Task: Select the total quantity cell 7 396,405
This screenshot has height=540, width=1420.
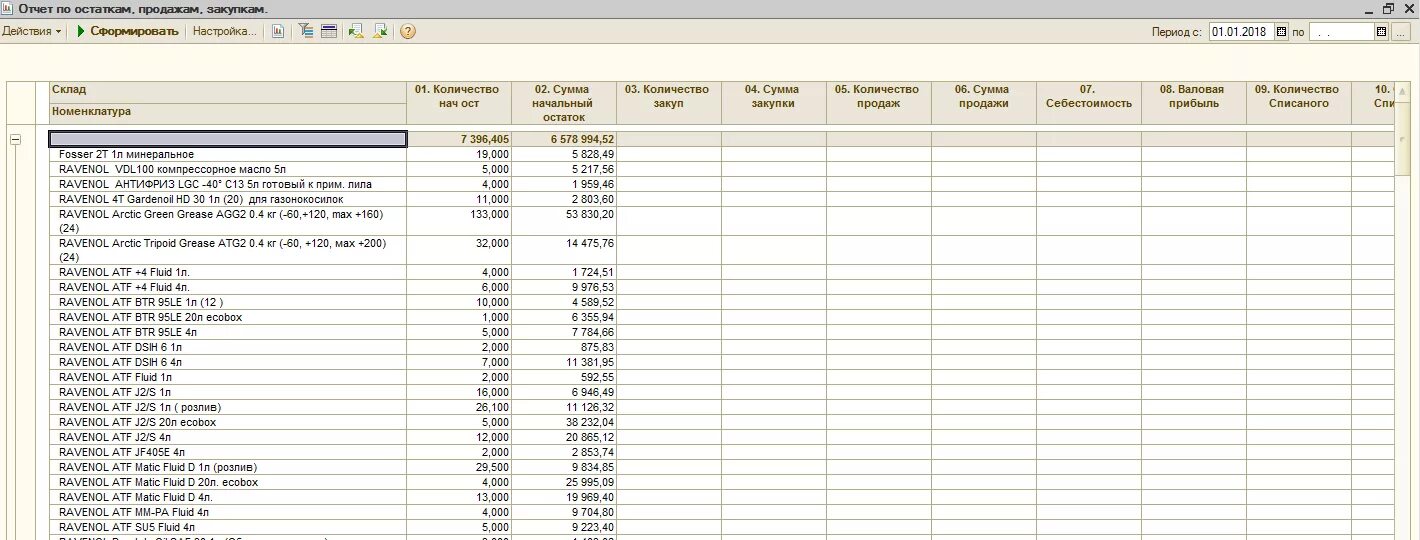Action: coord(459,139)
